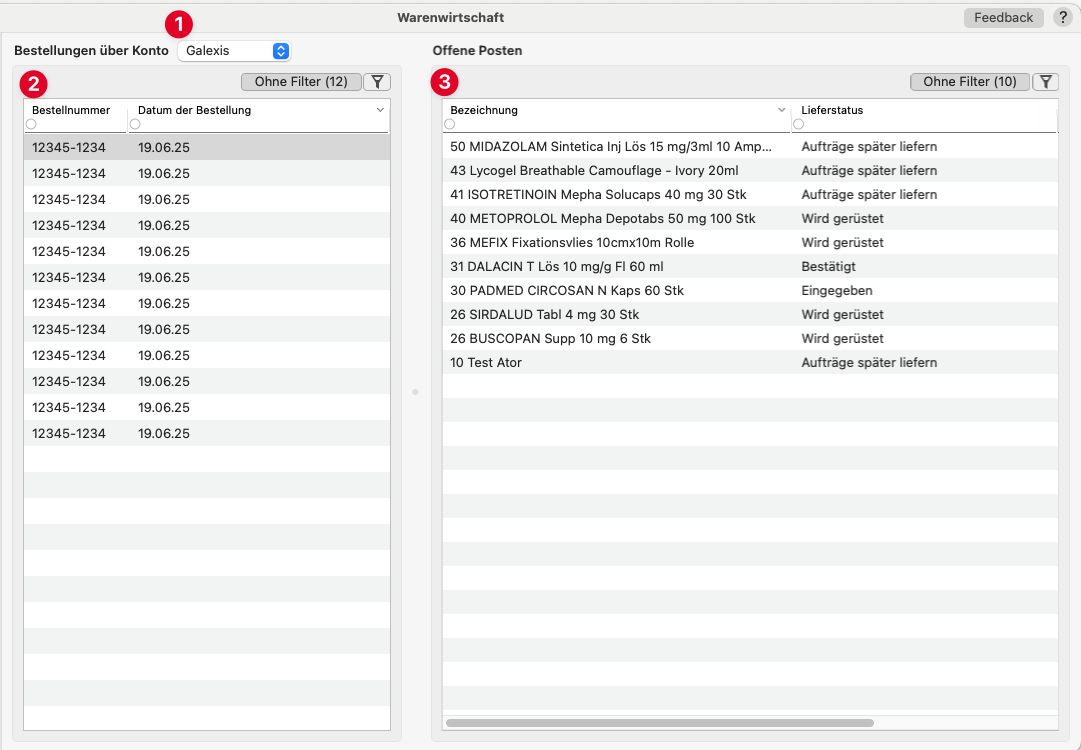
Task: Click search circle under Bezeichnung header
Action: (x=449, y=124)
